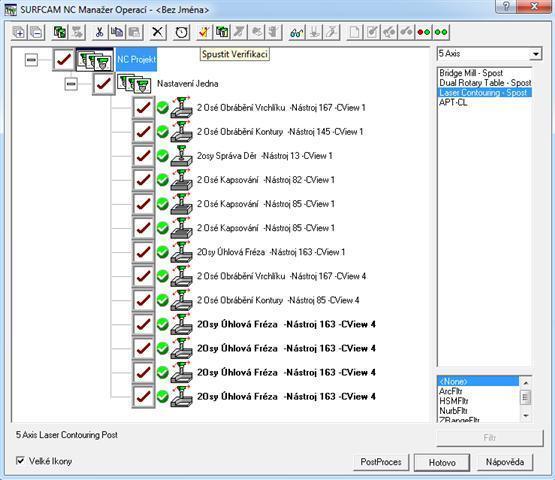
Task: Select Bridge Mill - Spost
Action: [471, 73]
